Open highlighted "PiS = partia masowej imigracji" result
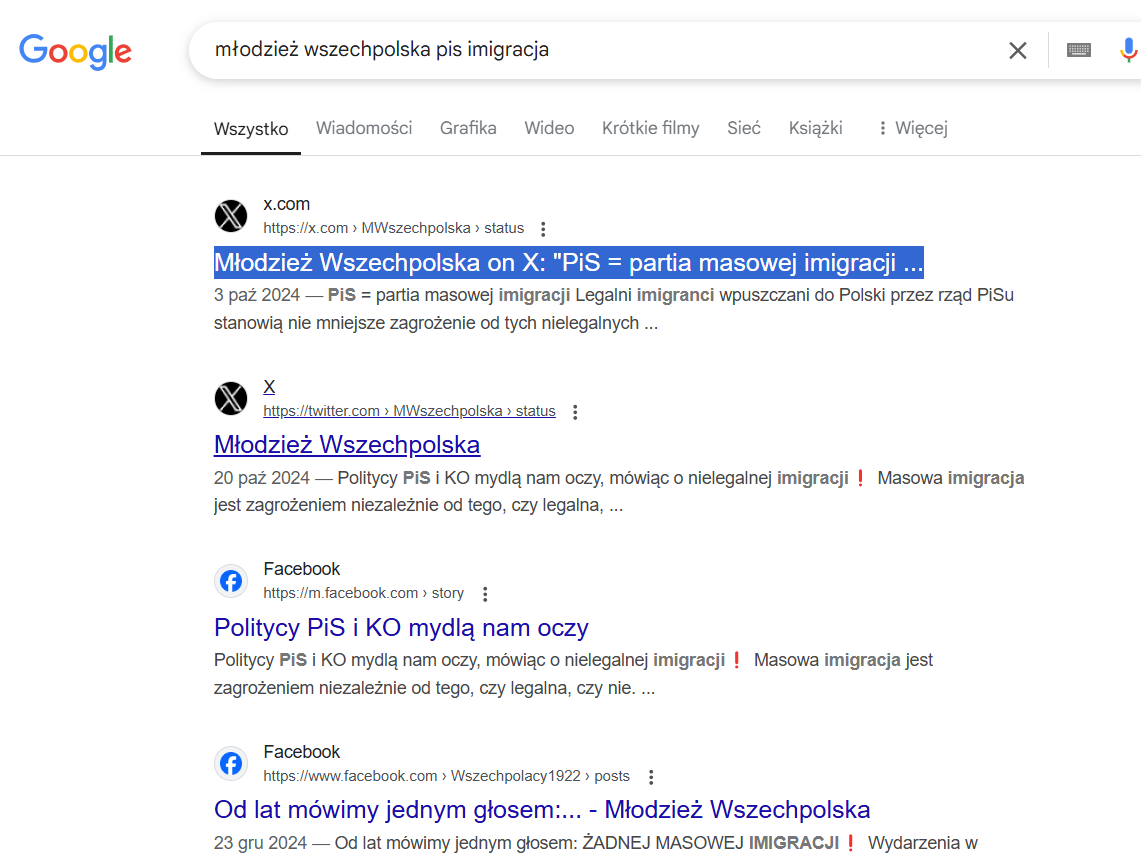This screenshot has width=1141, height=855. [568, 263]
